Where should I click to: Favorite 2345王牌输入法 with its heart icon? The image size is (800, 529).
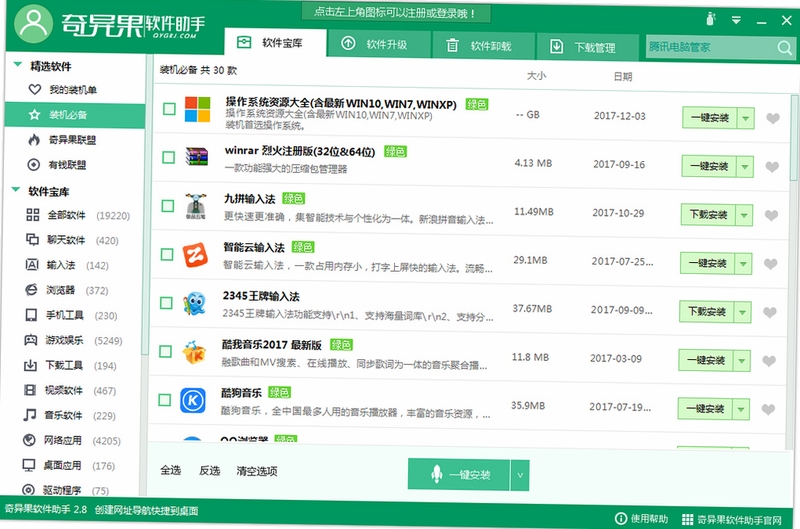point(770,312)
